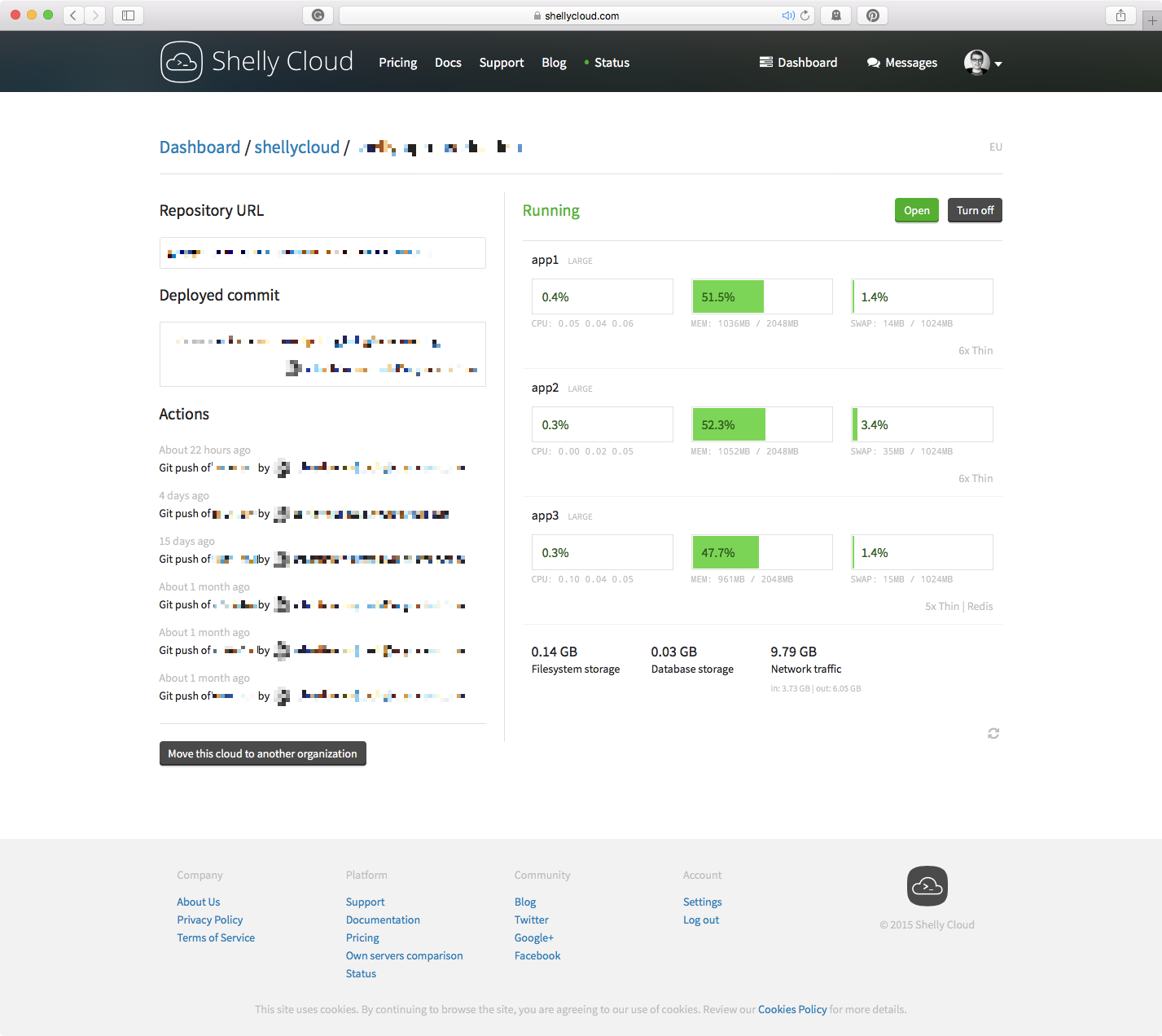This screenshot has width=1162, height=1036.
Task: Click app3 memory usage bar 47.7%
Action: coord(762,552)
